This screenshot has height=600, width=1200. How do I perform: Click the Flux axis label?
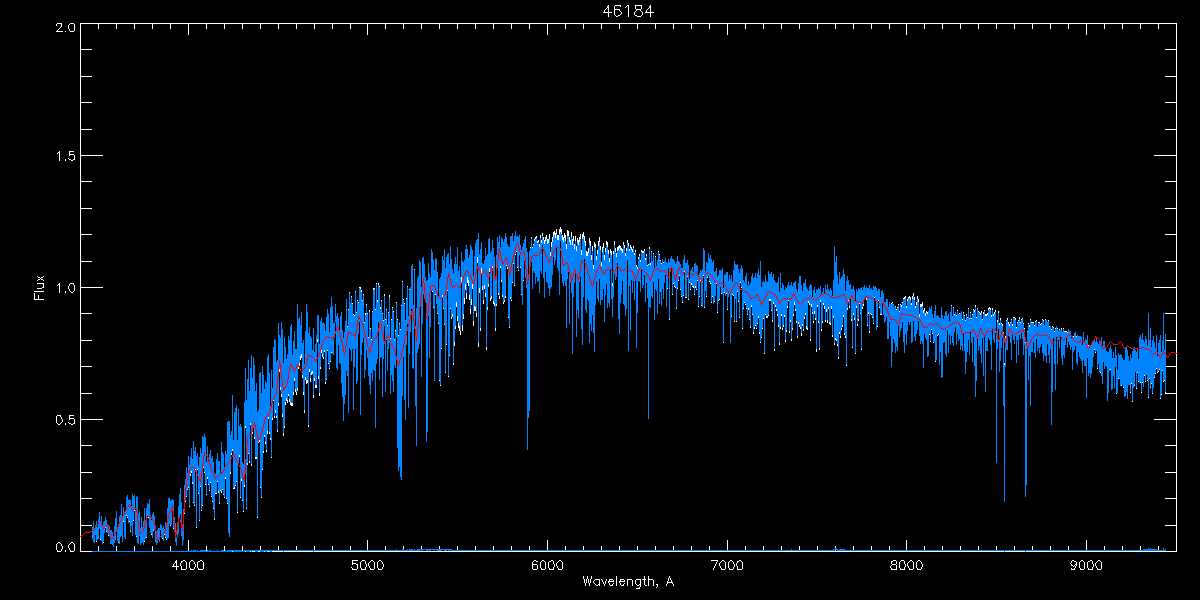[40, 288]
